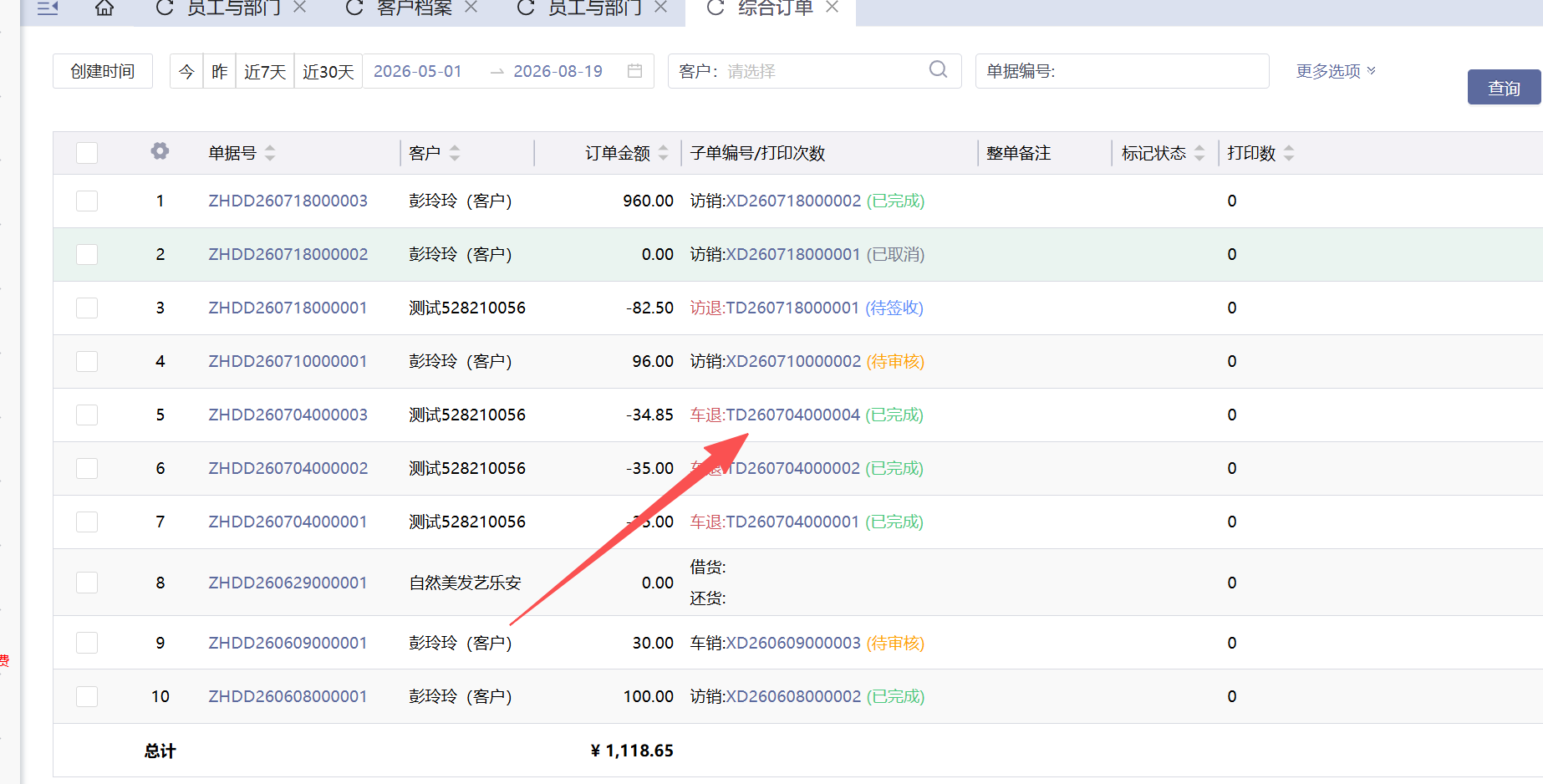Image resolution: width=1543 pixels, height=784 pixels.
Task: Filter by 昨 yesterday
Action: point(220,71)
